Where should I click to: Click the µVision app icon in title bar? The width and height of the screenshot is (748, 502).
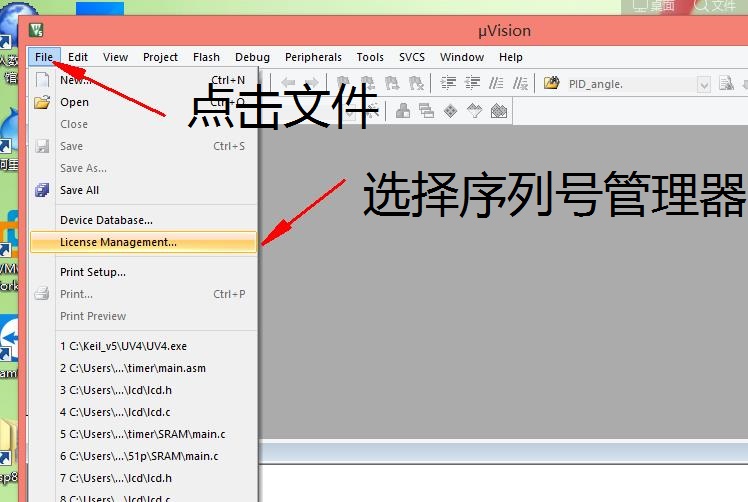click(x=36, y=30)
